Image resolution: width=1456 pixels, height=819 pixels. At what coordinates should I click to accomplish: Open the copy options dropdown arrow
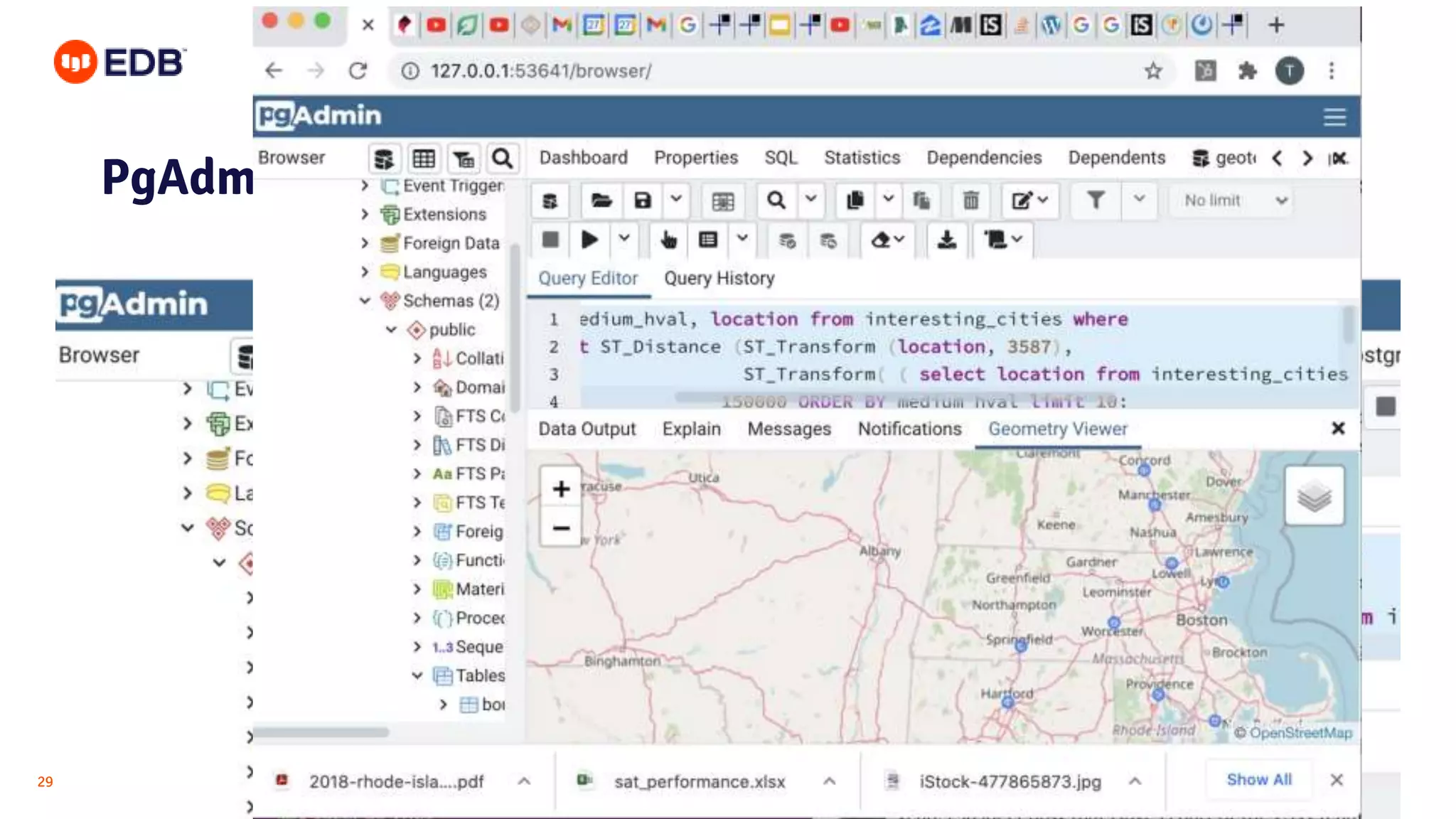click(x=888, y=200)
